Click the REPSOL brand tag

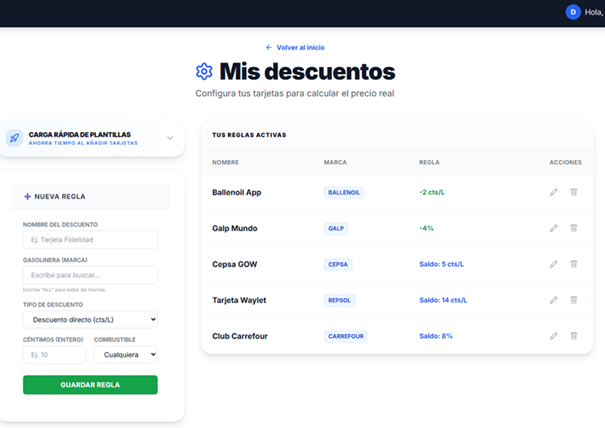339,300
